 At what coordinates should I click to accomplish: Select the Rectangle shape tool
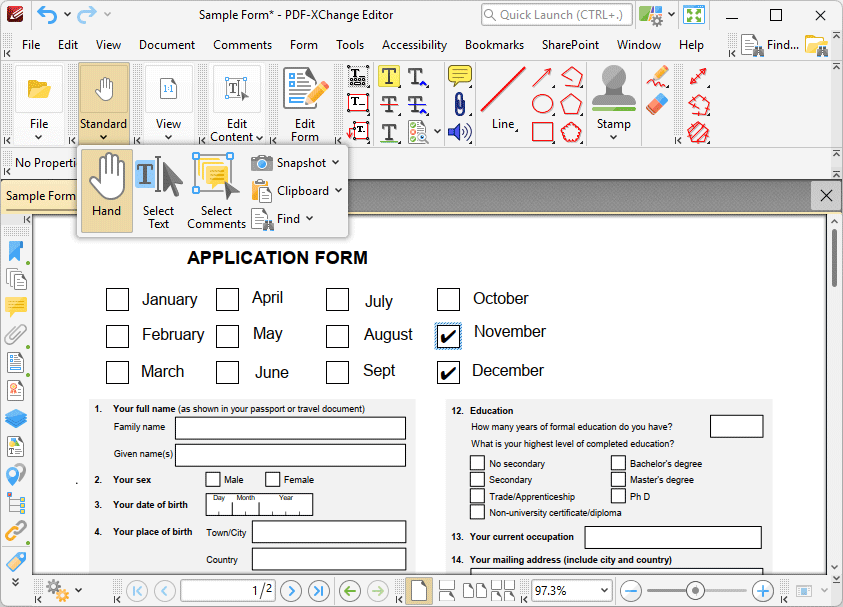pyautogui.click(x=542, y=132)
